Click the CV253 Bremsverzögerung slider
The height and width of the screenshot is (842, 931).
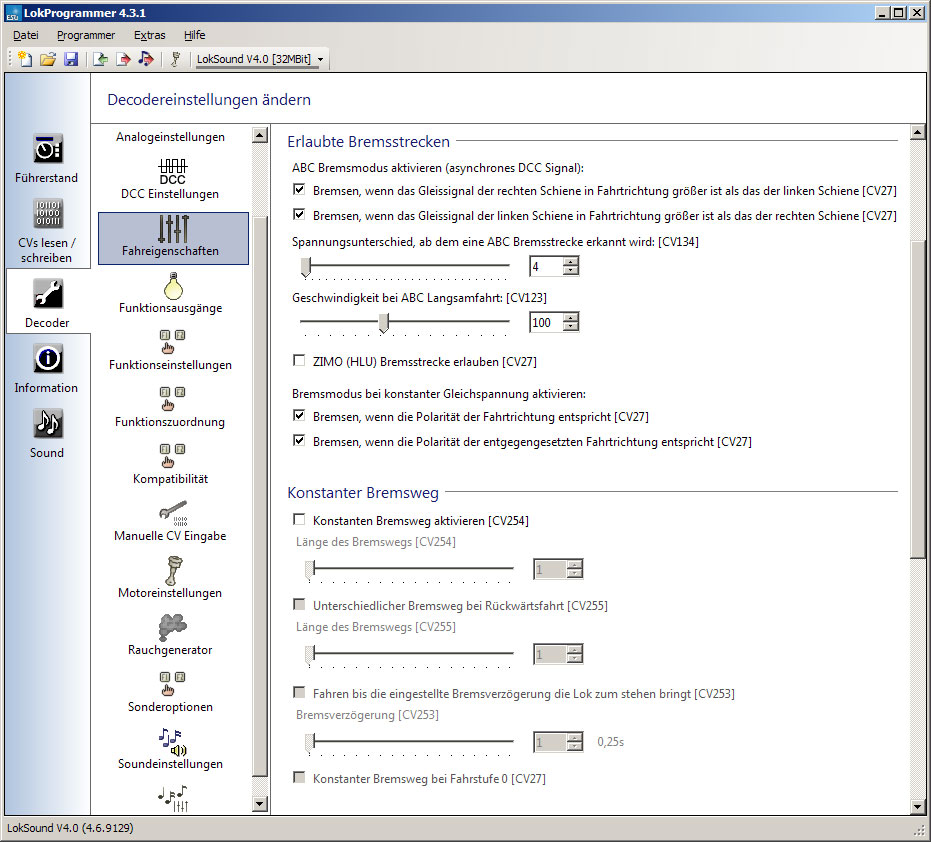pos(408,742)
